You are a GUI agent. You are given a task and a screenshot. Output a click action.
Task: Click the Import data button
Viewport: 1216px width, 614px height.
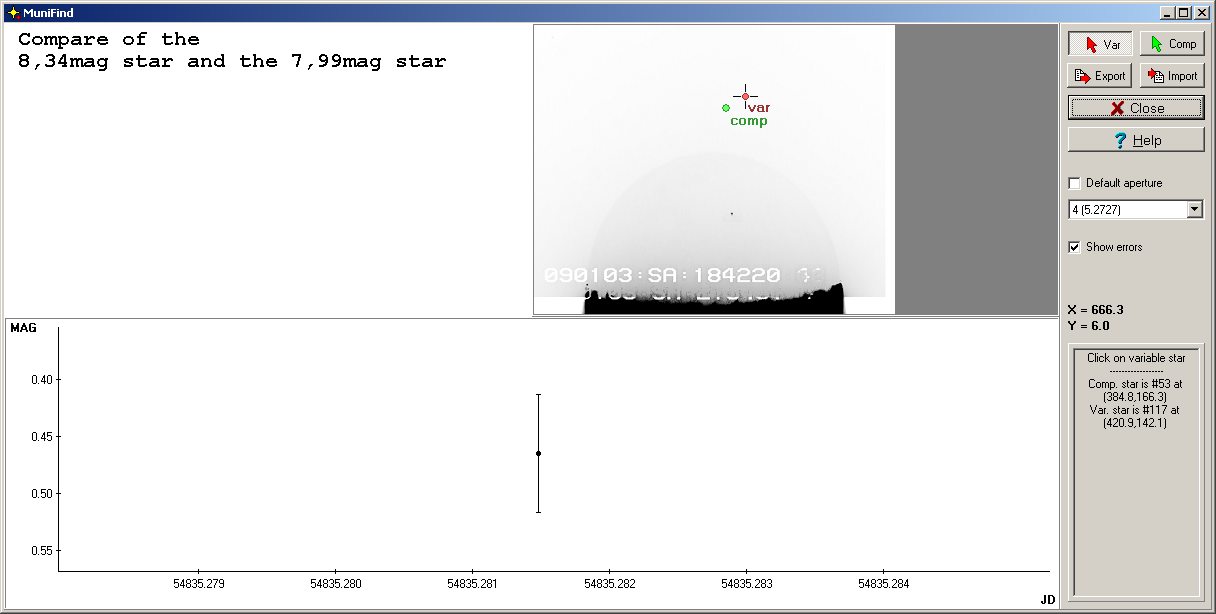[x=1172, y=76]
